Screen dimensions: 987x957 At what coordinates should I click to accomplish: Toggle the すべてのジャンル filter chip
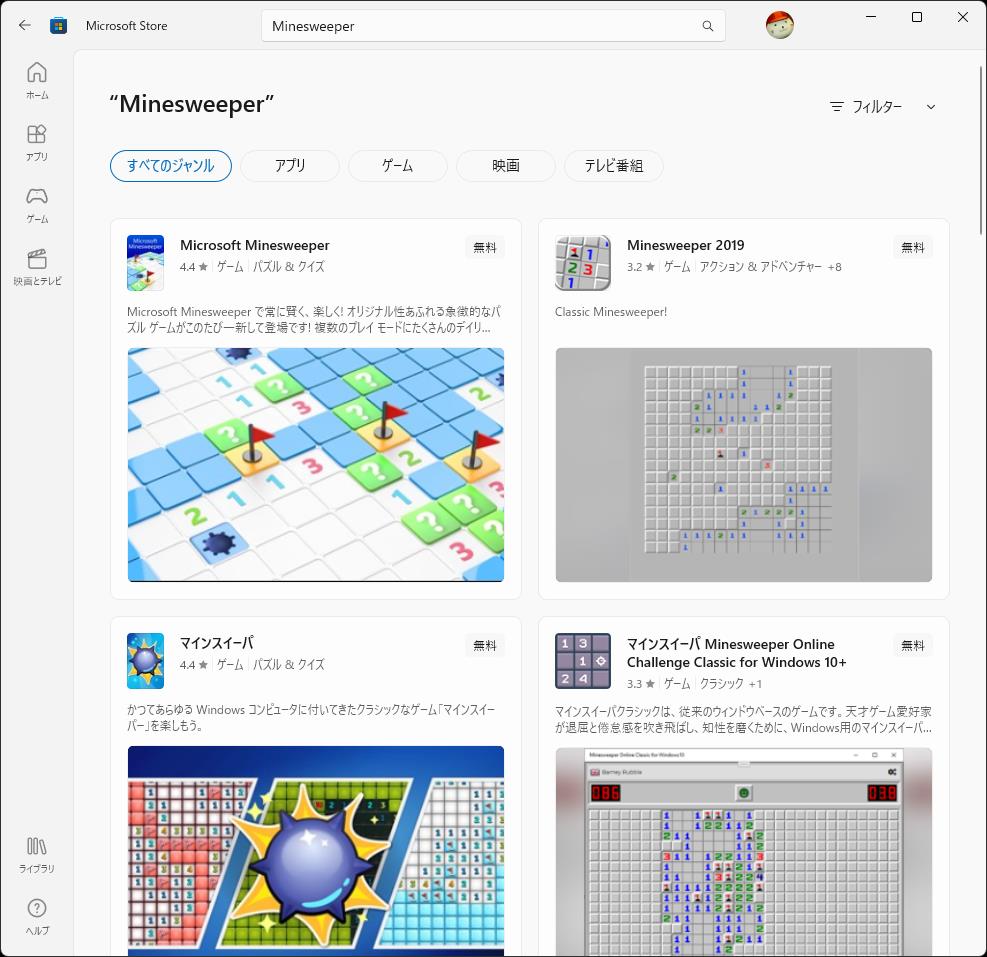tap(170, 166)
